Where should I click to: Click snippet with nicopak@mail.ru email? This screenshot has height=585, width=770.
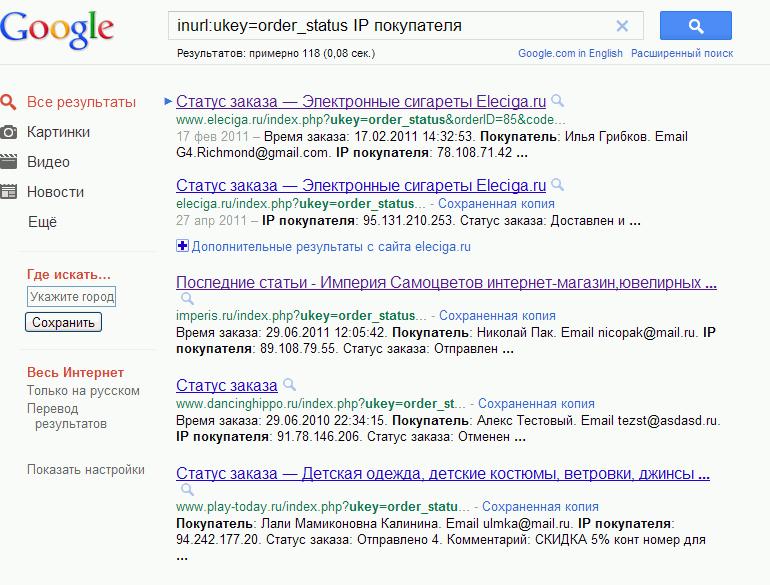coord(446,340)
